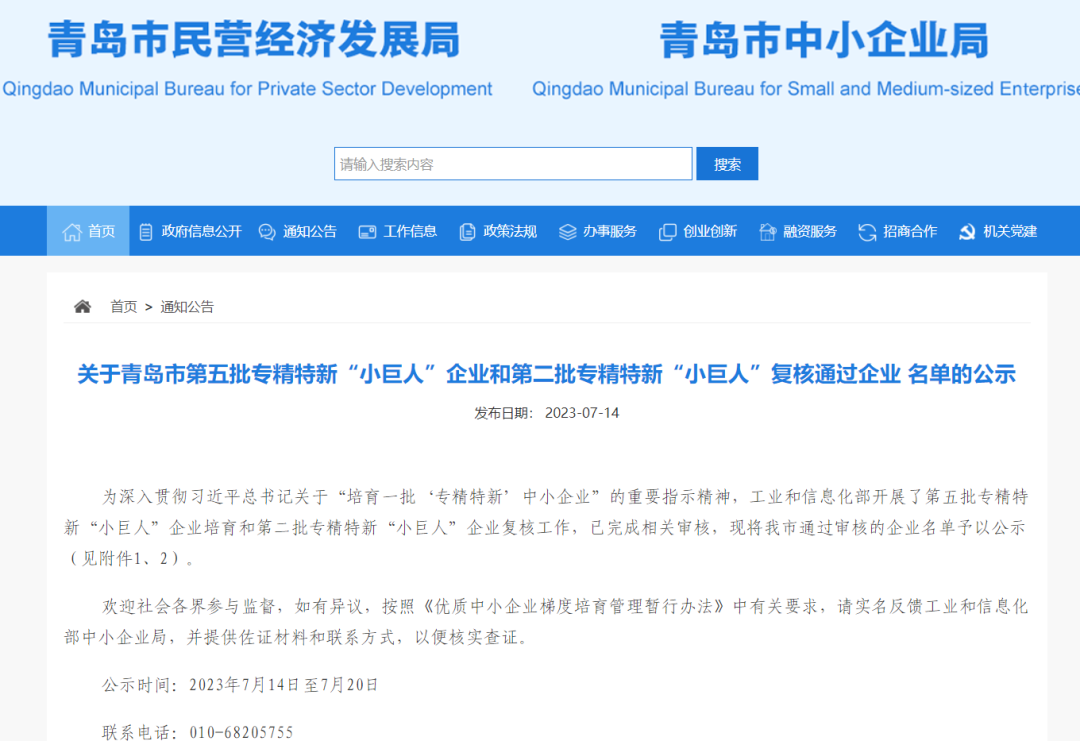Click the 首页 house icon in navigation
This screenshot has width=1080, height=741.
click(72, 231)
